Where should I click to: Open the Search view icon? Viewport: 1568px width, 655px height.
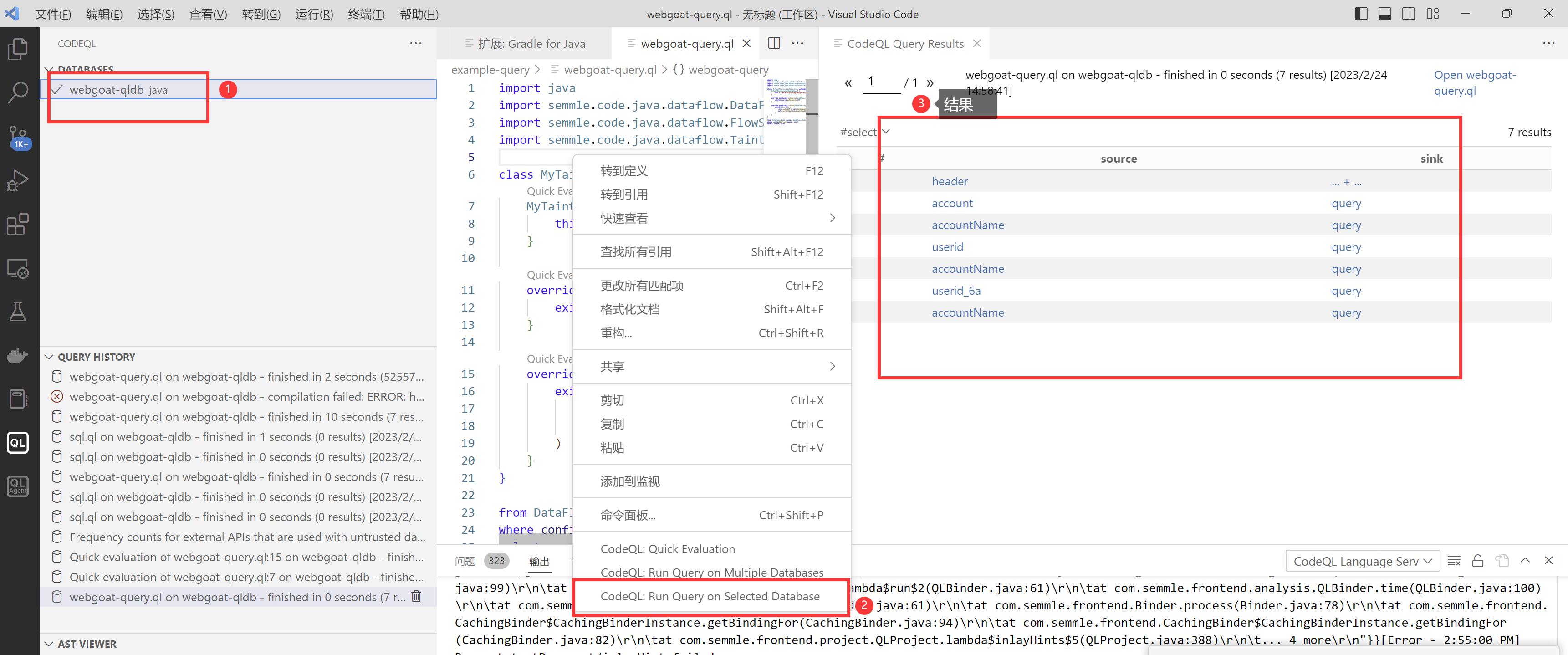(18, 92)
